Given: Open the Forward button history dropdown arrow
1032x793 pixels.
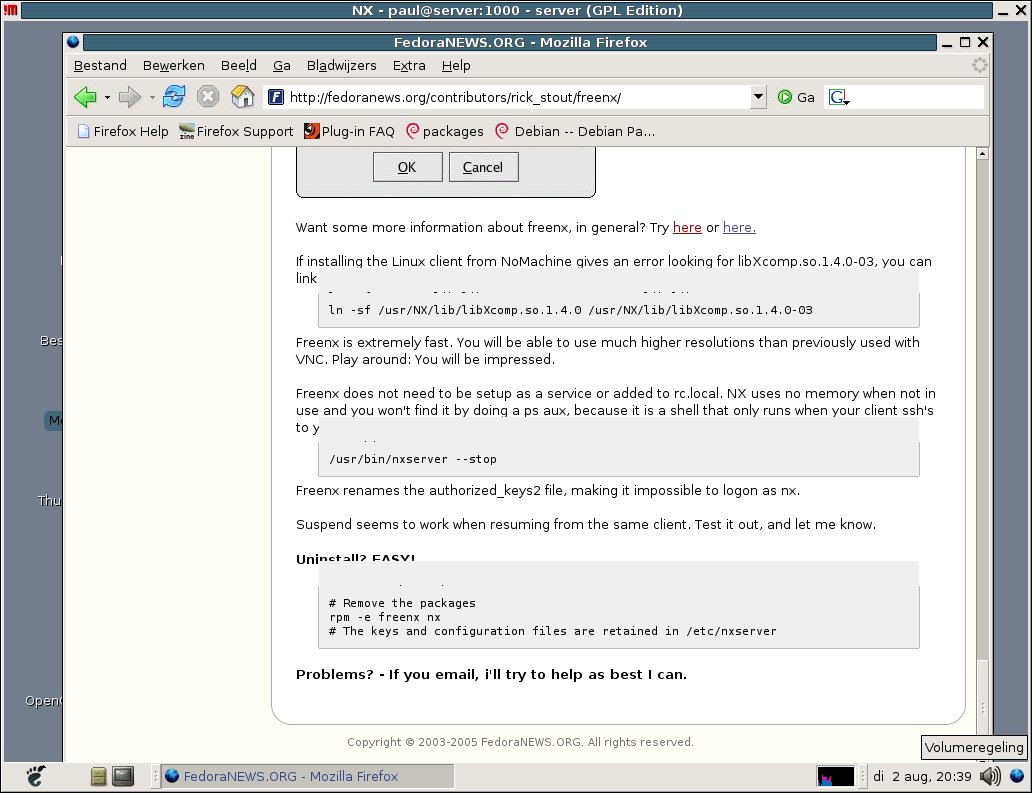Looking at the screenshot, I should pyautogui.click(x=152, y=97).
